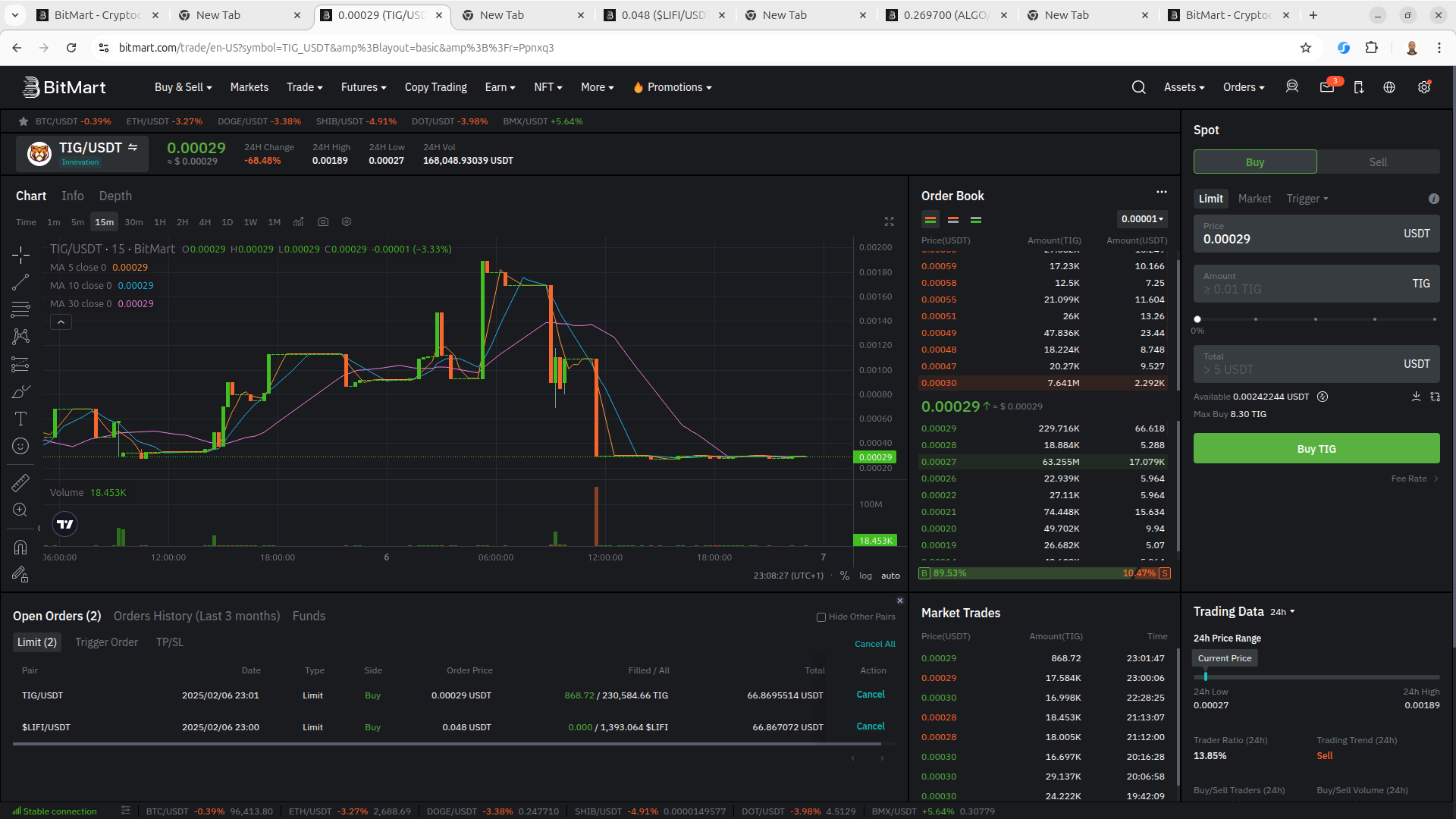
Task: Open the order book price precision dropdown
Action: coord(1142,219)
